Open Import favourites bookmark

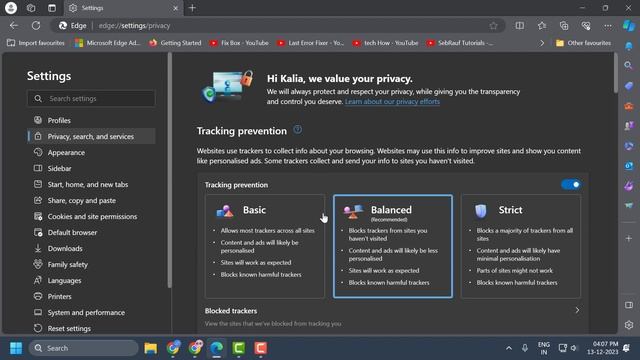pos(36,43)
